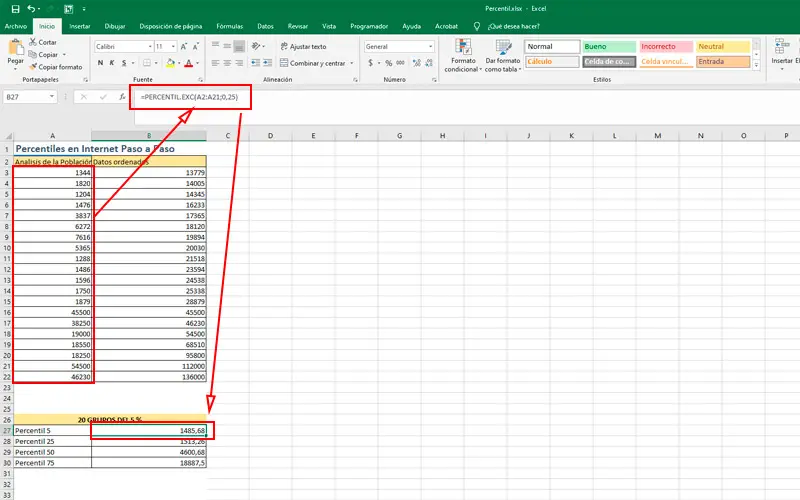Switch to the Fórmulas ribbon tab
The height and width of the screenshot is (500, 800).
pyautogui.click(x=229, y=25)
